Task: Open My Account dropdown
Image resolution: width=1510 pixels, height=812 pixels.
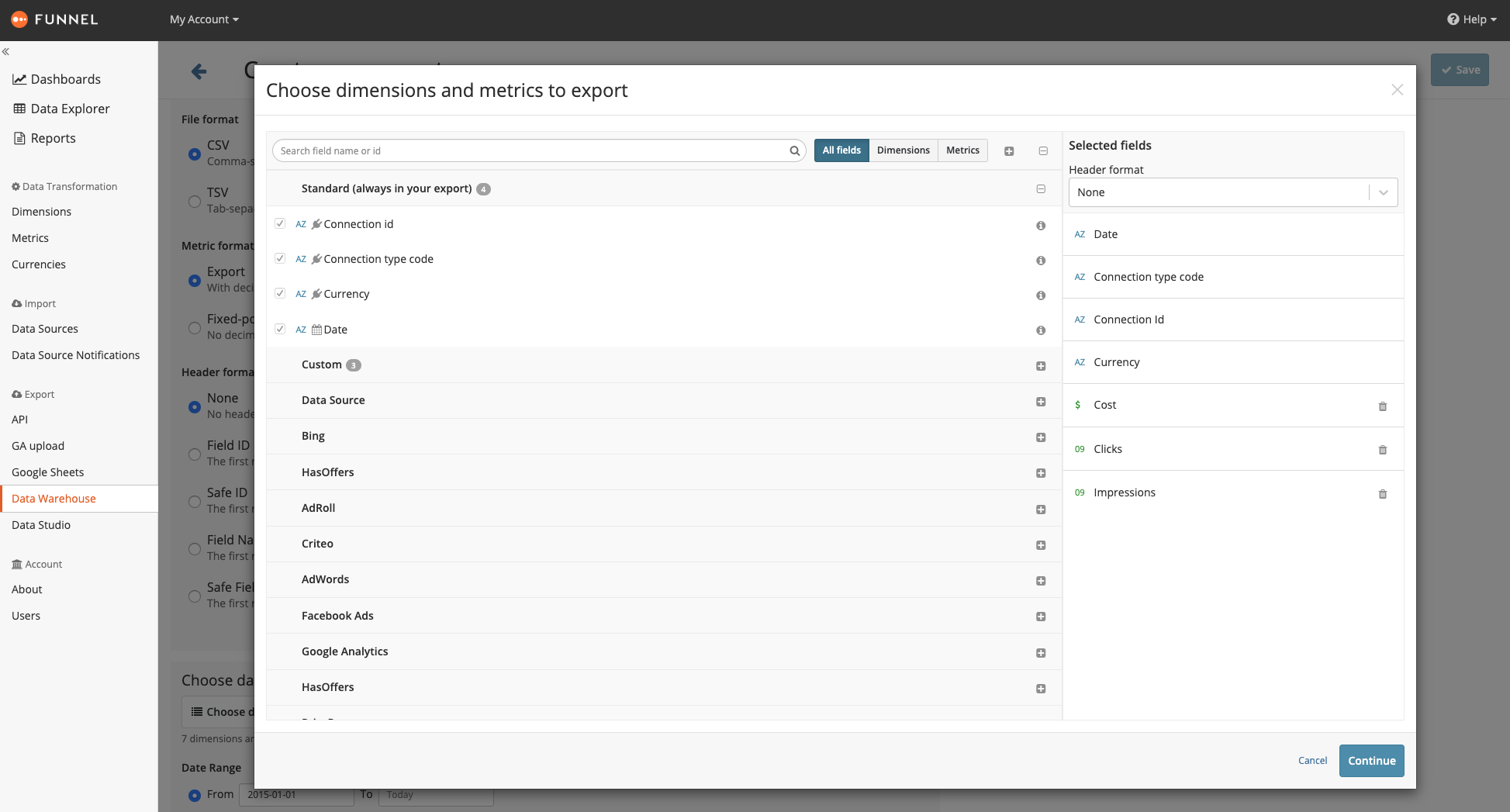Action: [204, 19]
